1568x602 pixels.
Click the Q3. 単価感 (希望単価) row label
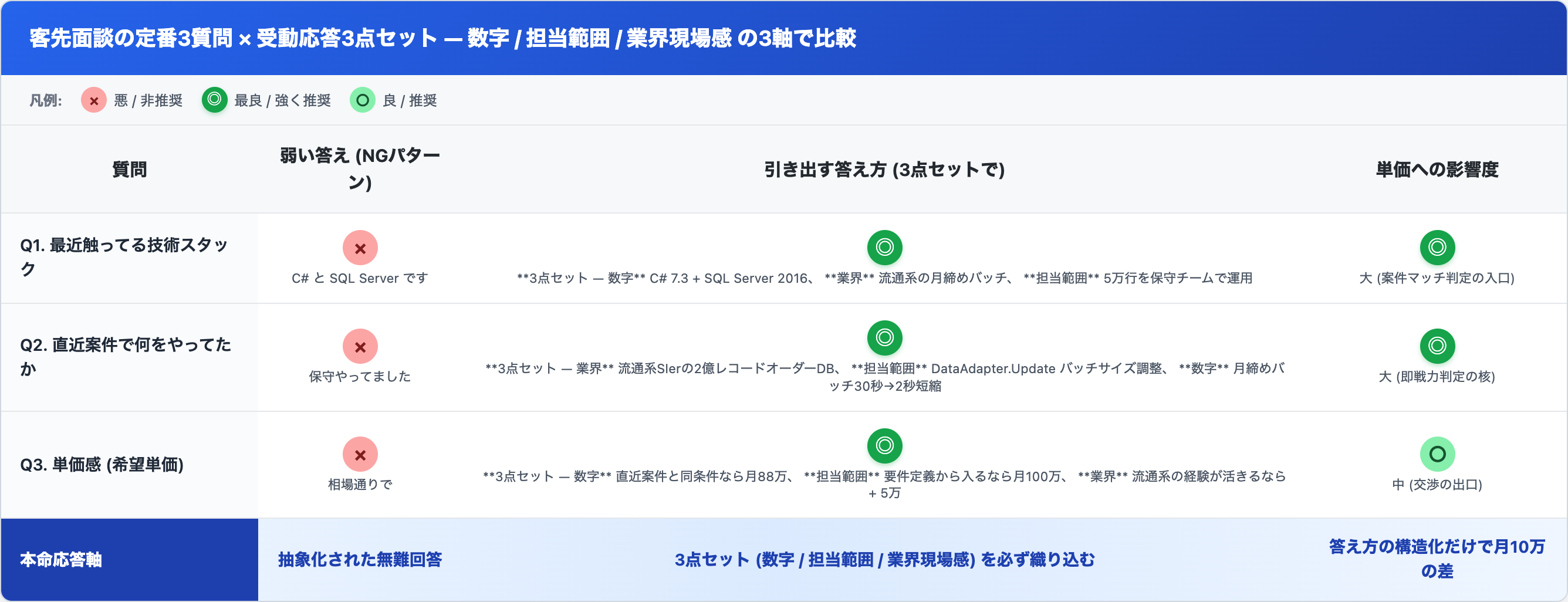pos(102,465)
